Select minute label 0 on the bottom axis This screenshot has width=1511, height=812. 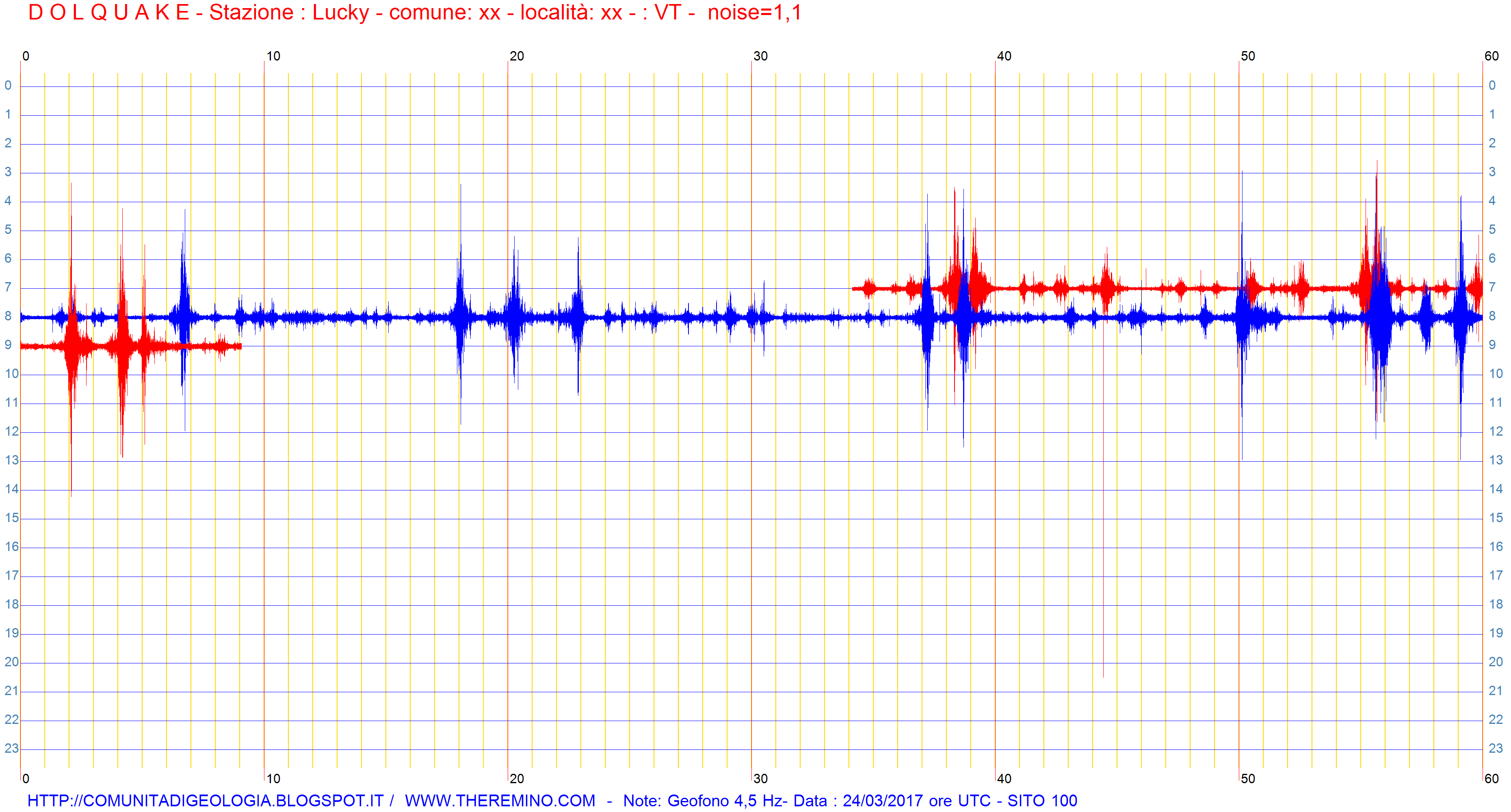(26, 779)
